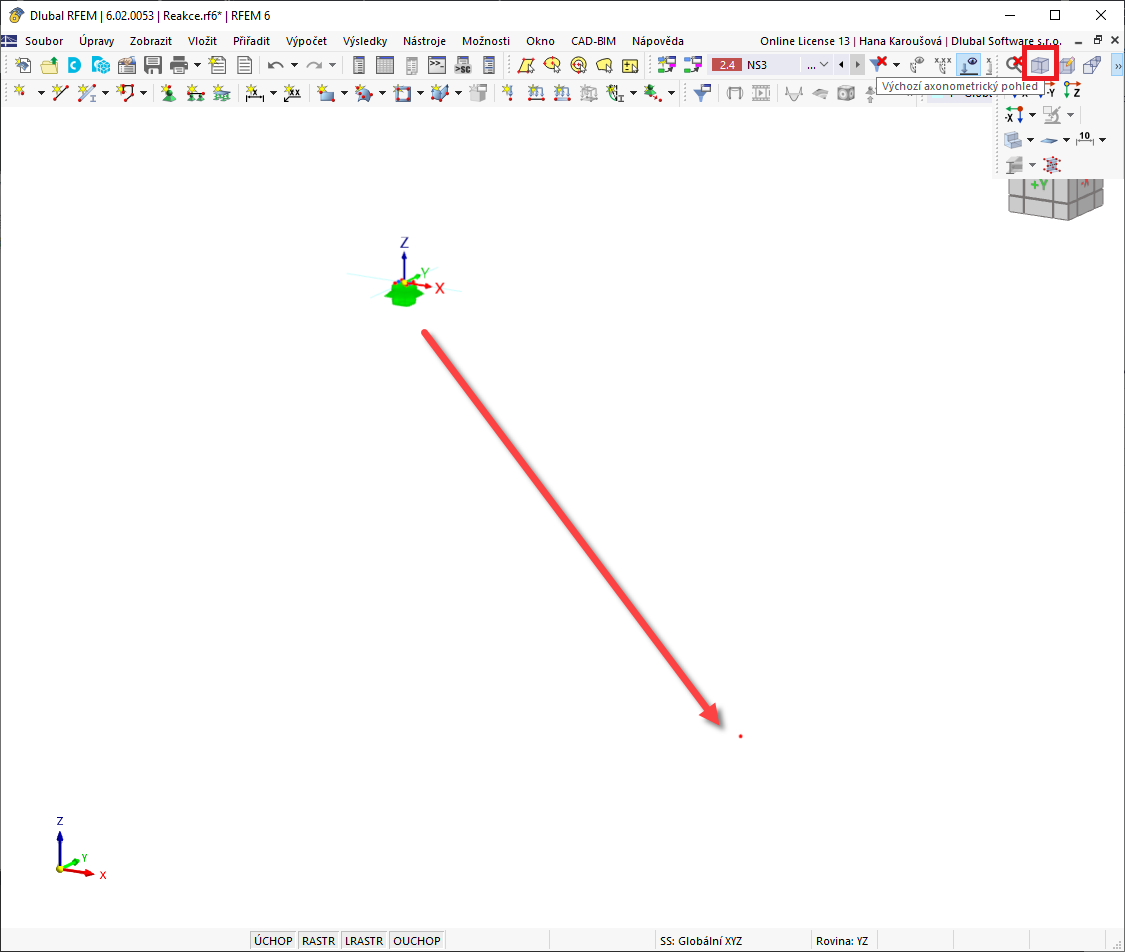Insert a new line support
This screenshot has width=1125, height=952.
(195, 92)
